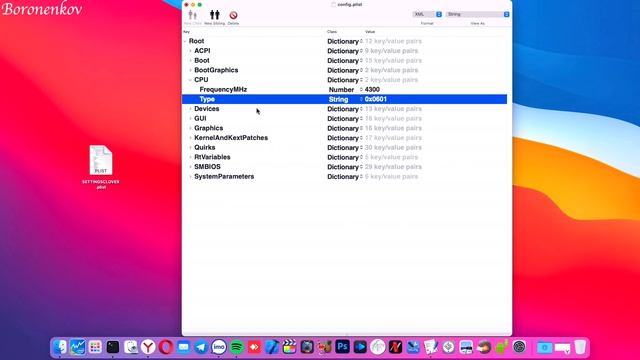Expand the RtVariables dictionary
The image size is (640, 360).
[190, 157]
